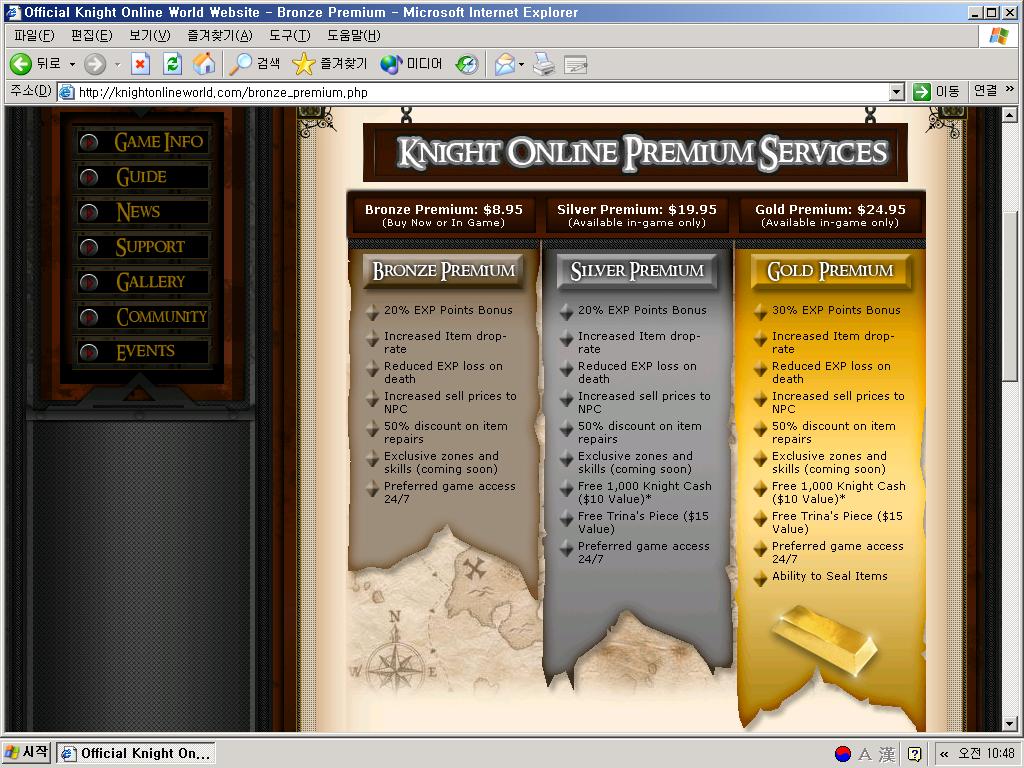The width and height of the screenshot is (1024, 768).
Task: Click the vertical scrollbar down arrow
Action: (x=1010, y=724)
